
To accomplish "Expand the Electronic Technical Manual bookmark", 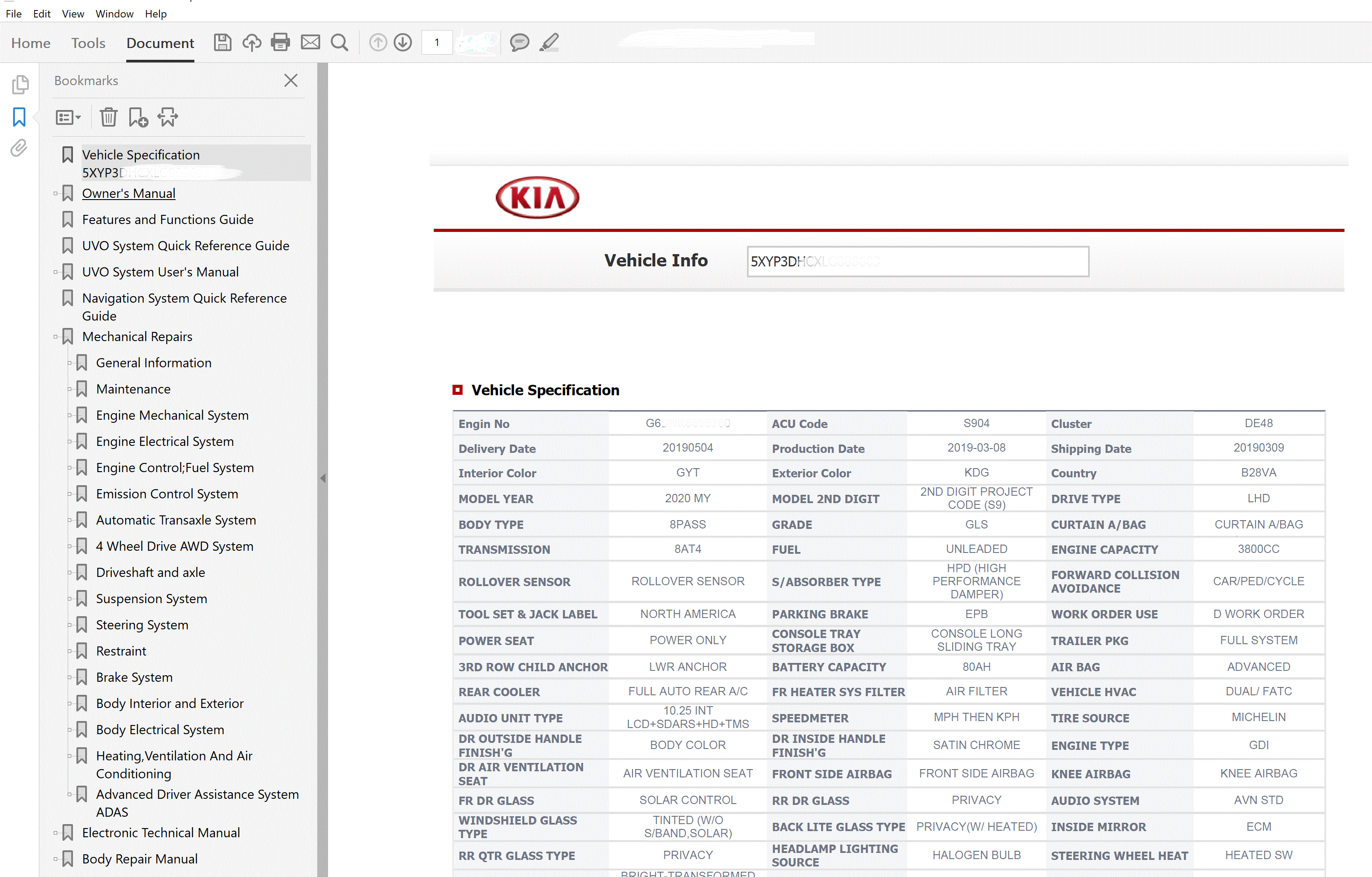I will pyautogui.click(x=56, y=834).
